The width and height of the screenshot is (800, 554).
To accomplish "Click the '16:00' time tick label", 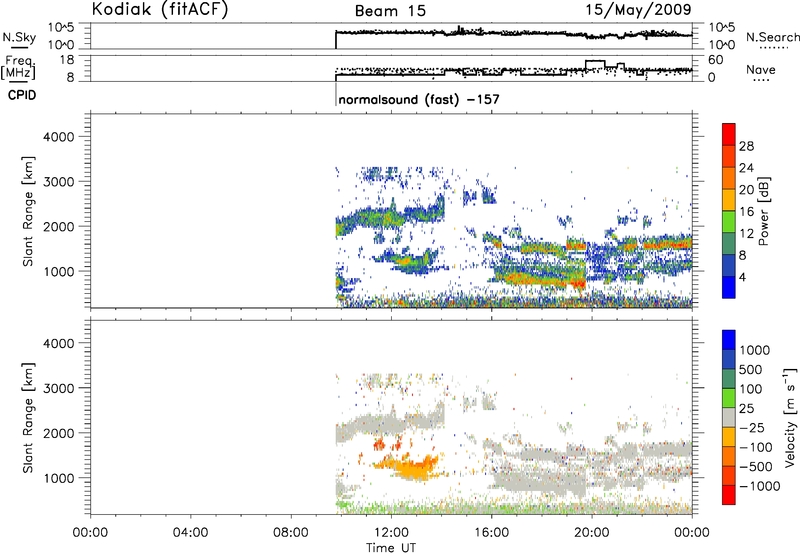I will tap(491, 533).
